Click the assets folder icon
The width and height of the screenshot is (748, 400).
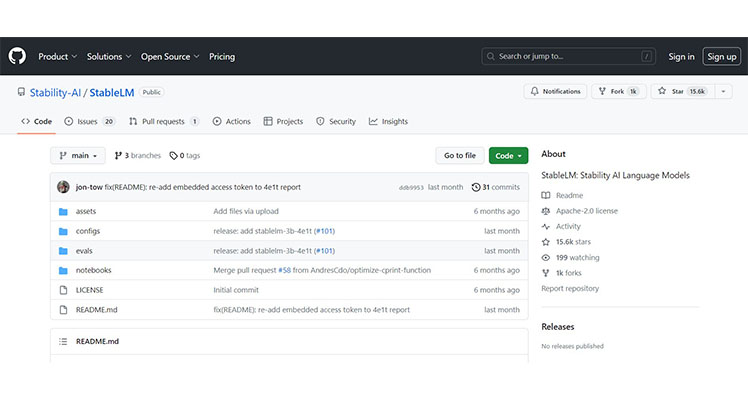63,212
